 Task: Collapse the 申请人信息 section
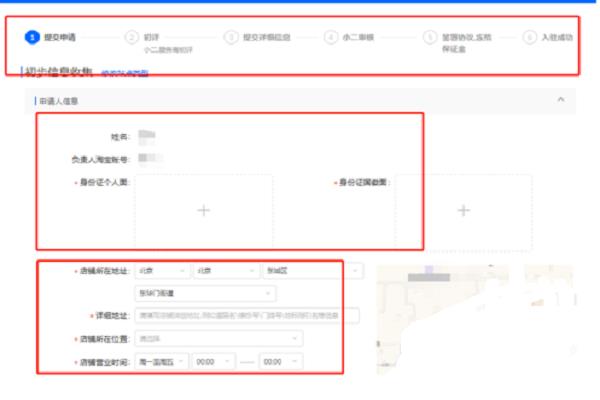pos(560,100)
